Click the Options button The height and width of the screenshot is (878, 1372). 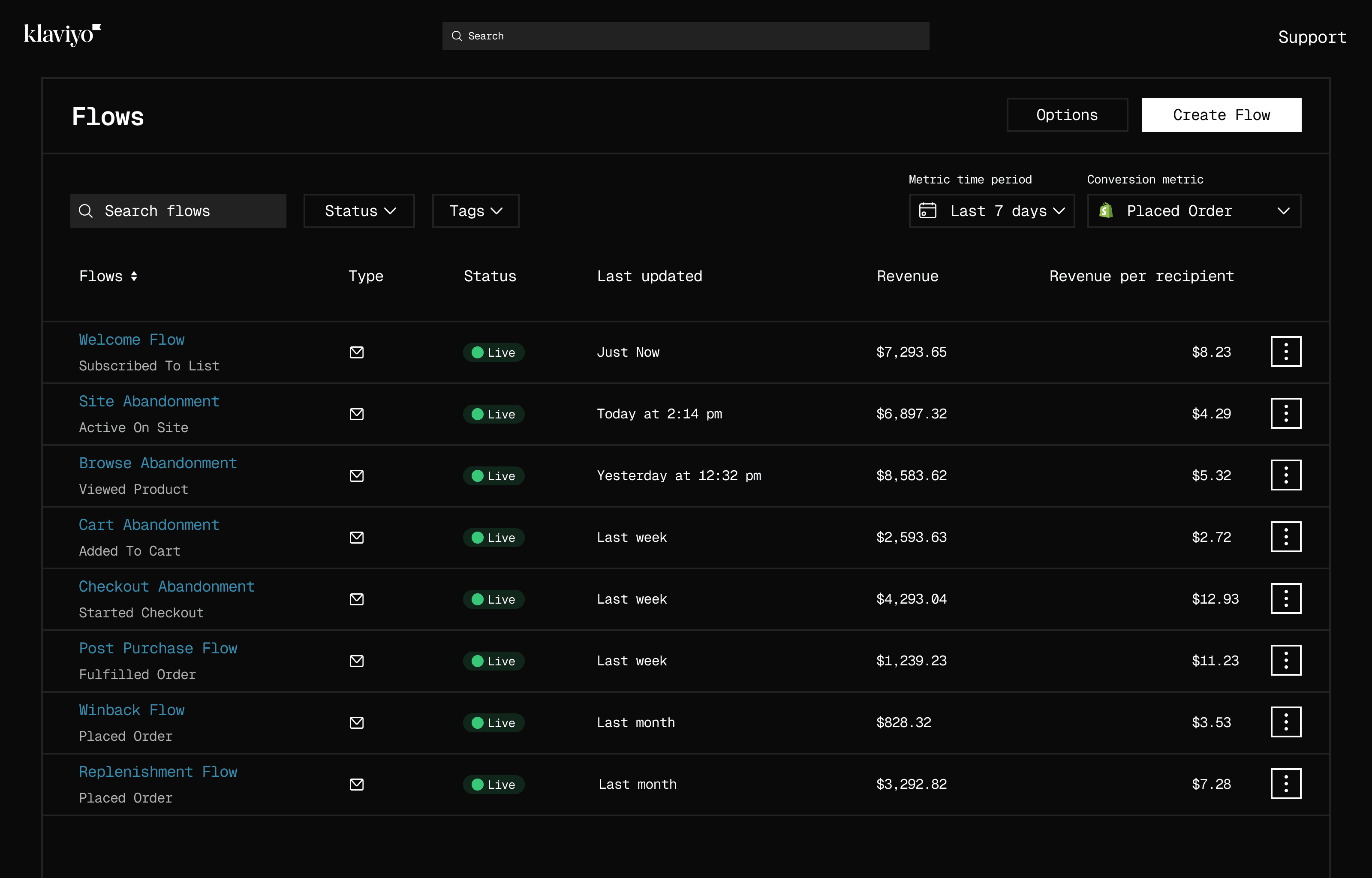pos(1066,115)
